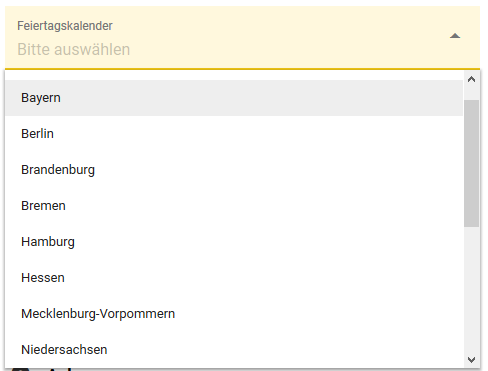Click the 'Bitte auswählen' placeholder text
Image resolution: width=488 pixels, height=371 pixels.
click(74, 49)
